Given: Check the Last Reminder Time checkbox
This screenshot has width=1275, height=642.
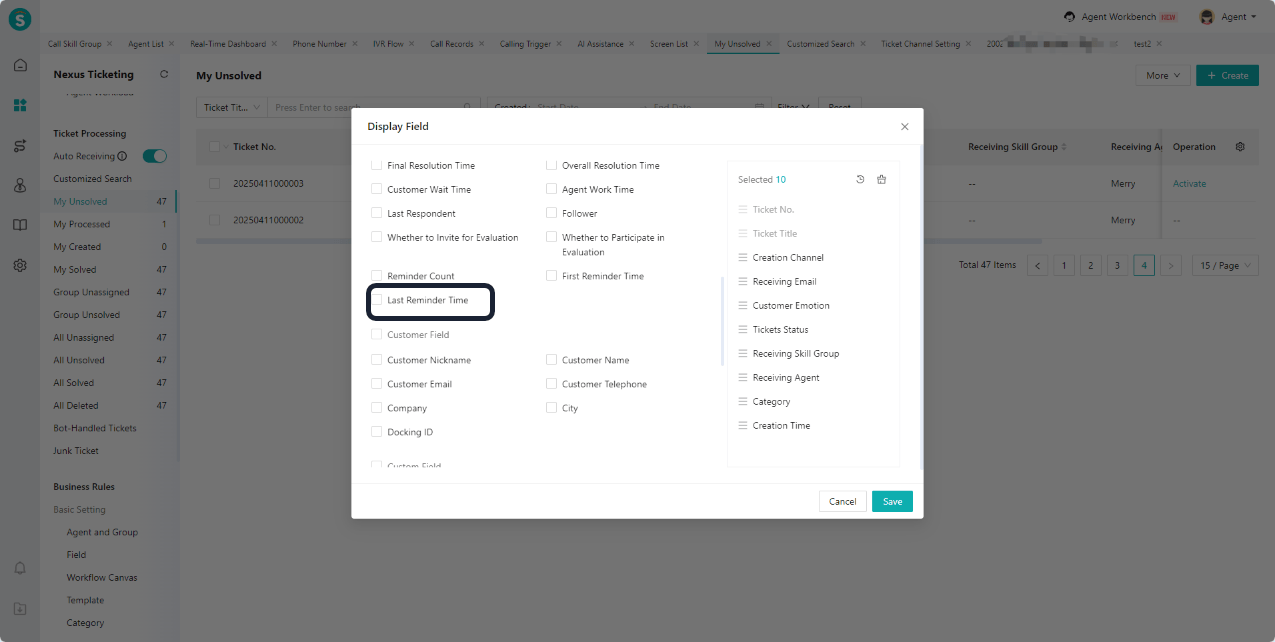Looking at the screenshot, I should coord(377,300).
